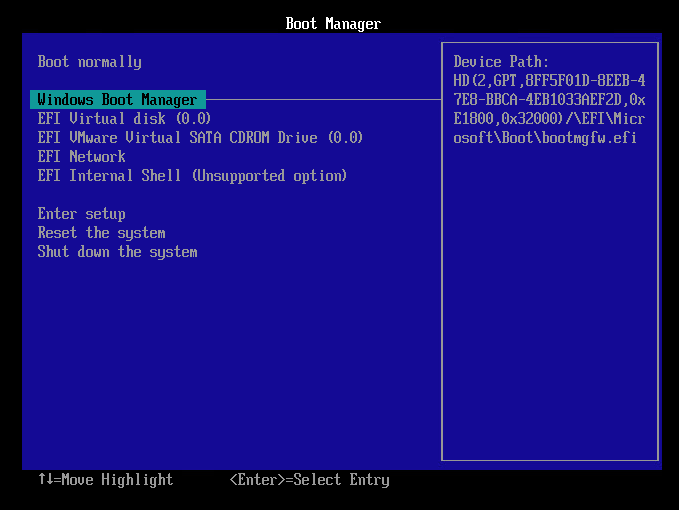Click the HD(2,GPT device path line

550,81
